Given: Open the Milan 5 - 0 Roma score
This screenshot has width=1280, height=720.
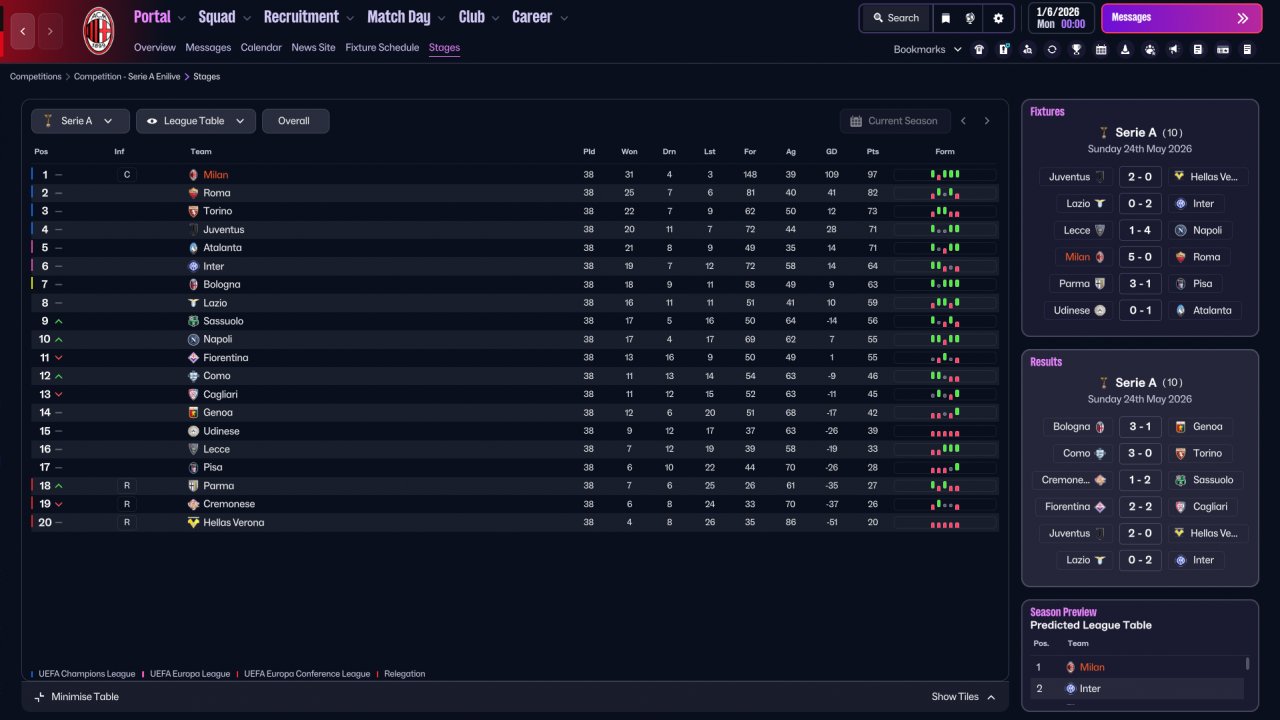Looking at the screenshot, I should point(1140,257).
